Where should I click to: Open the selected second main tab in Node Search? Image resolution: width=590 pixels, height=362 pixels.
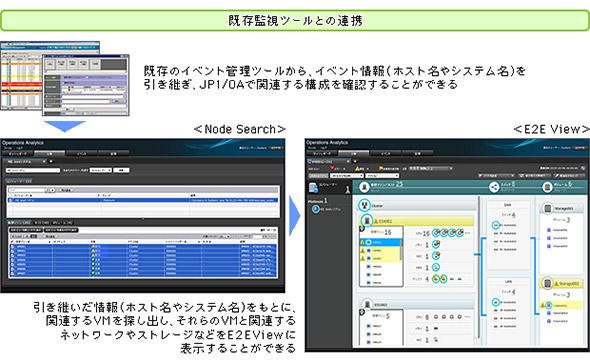pyautogui.click(x=50, y=154)
